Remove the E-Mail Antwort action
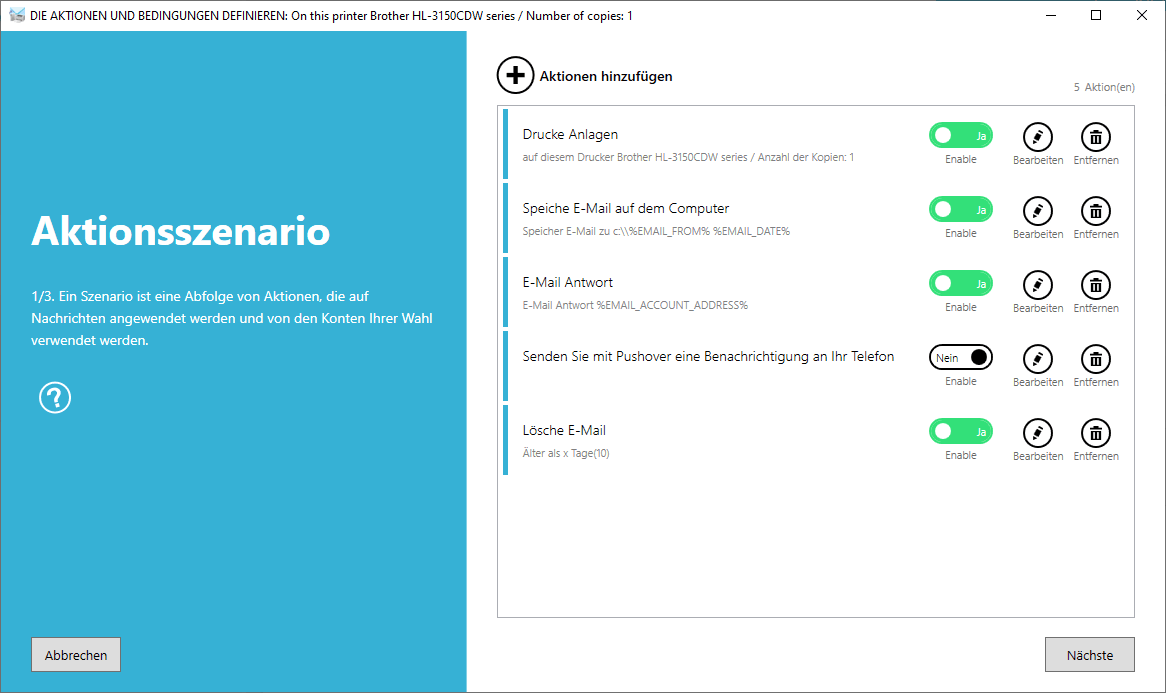The height and width of the screenshot is (693, 1166). coord(1095,285)
